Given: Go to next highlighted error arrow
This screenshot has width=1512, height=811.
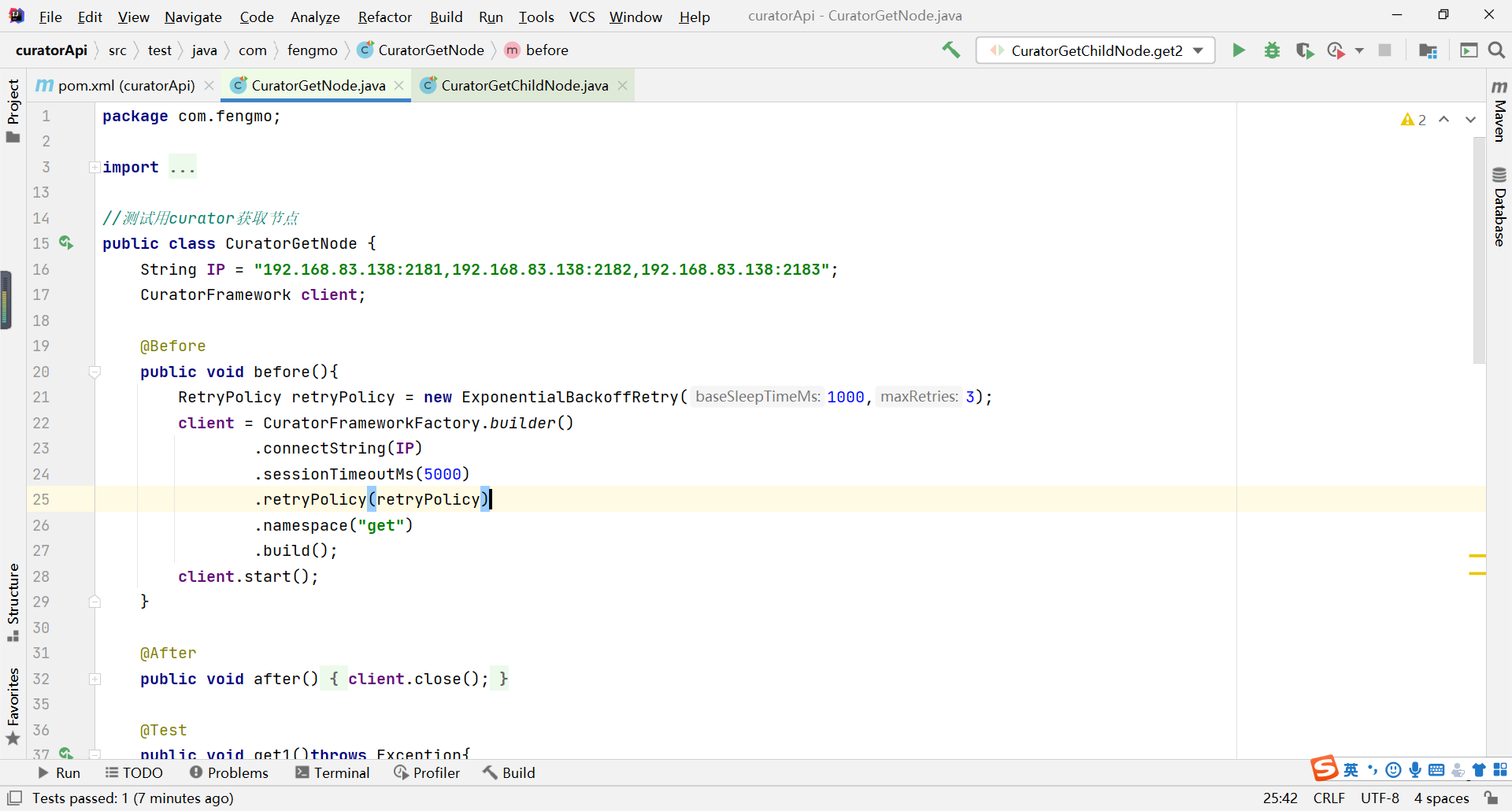Looking at the screenshot, I should click(x=1471, y=120).
